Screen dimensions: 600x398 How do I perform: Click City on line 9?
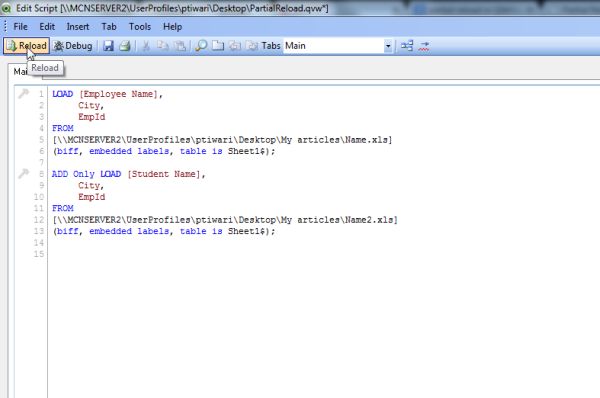pyautogui.click(x=89, y=186)
